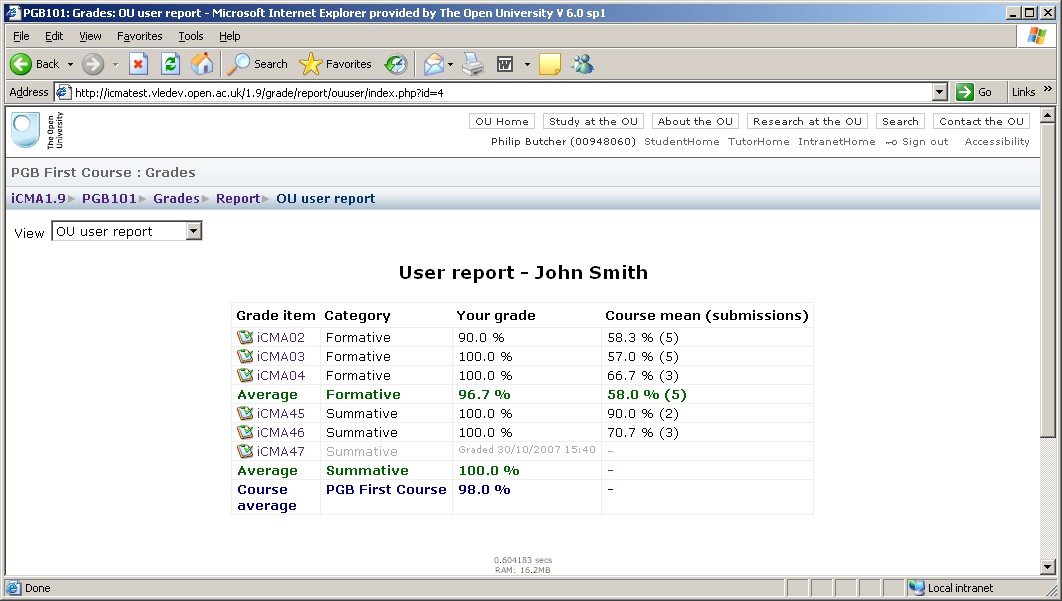Click the vertical scrollbar up arrow
Screen dimensions: 1062x601
point(1048,116)
